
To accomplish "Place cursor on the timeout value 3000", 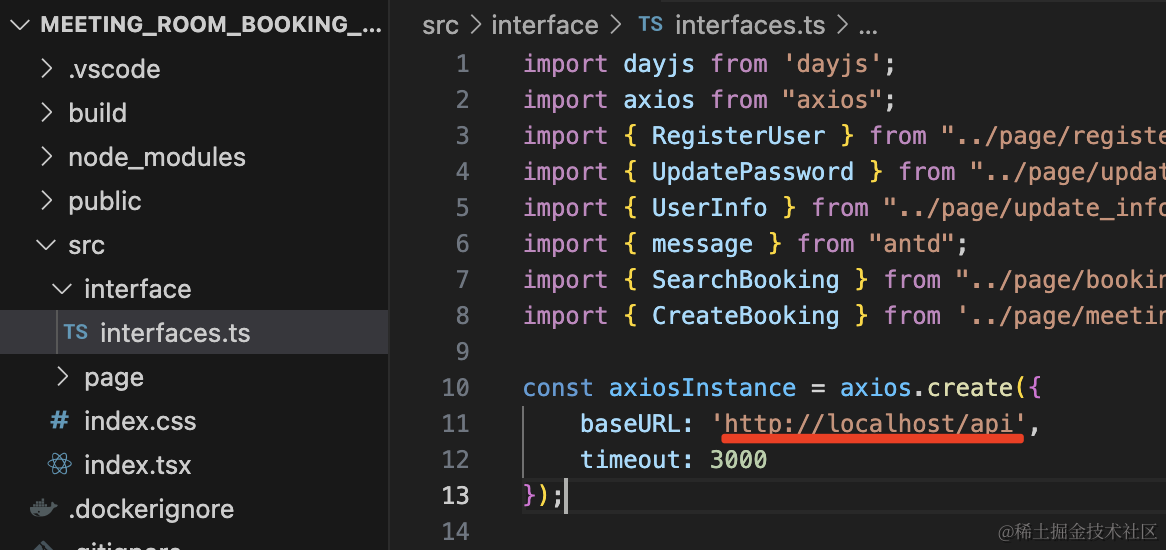I will (738, 460).
